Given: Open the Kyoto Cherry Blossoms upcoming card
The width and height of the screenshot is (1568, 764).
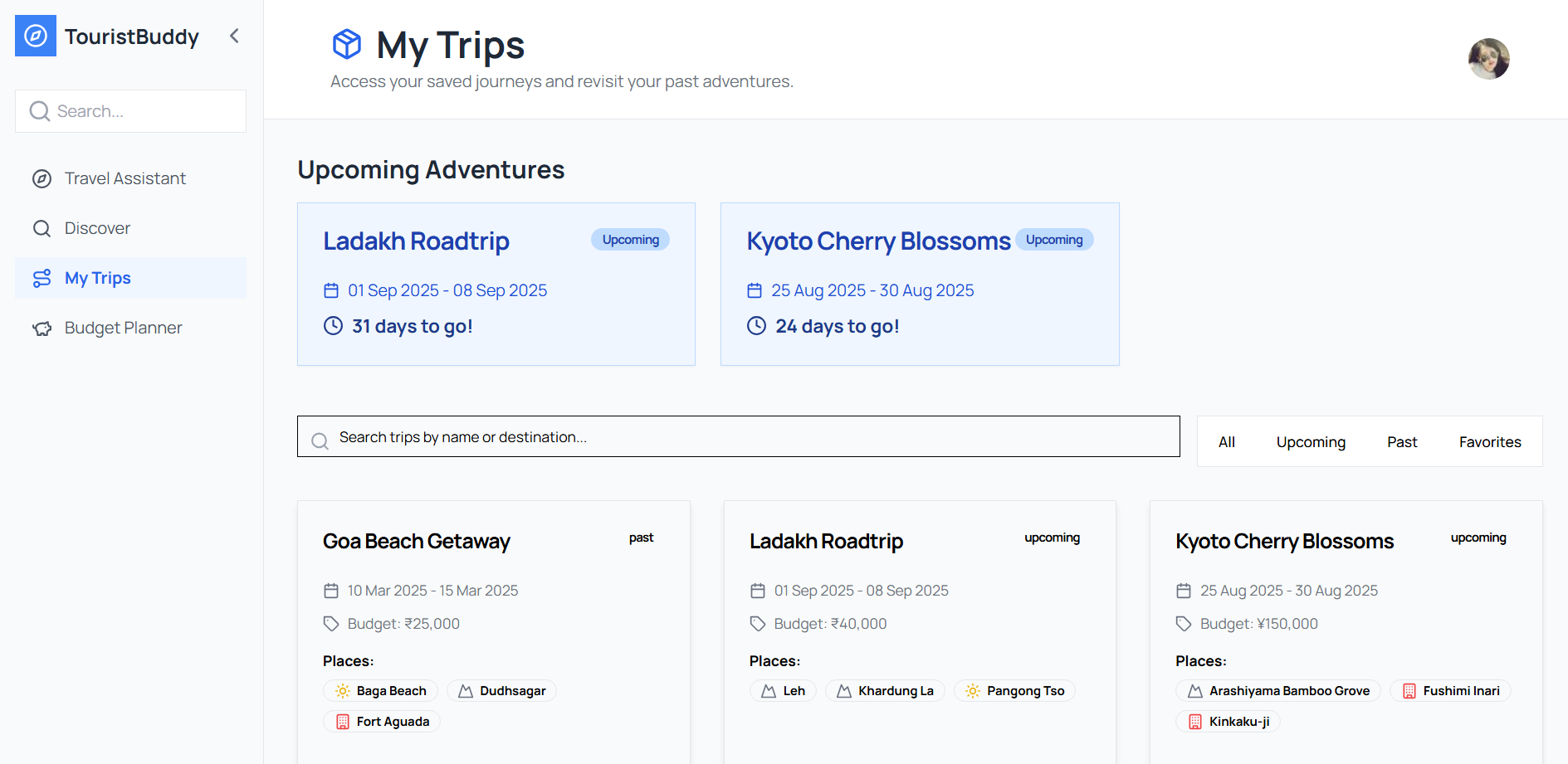Looking at the screenshot, I should [x=919, y=284].
